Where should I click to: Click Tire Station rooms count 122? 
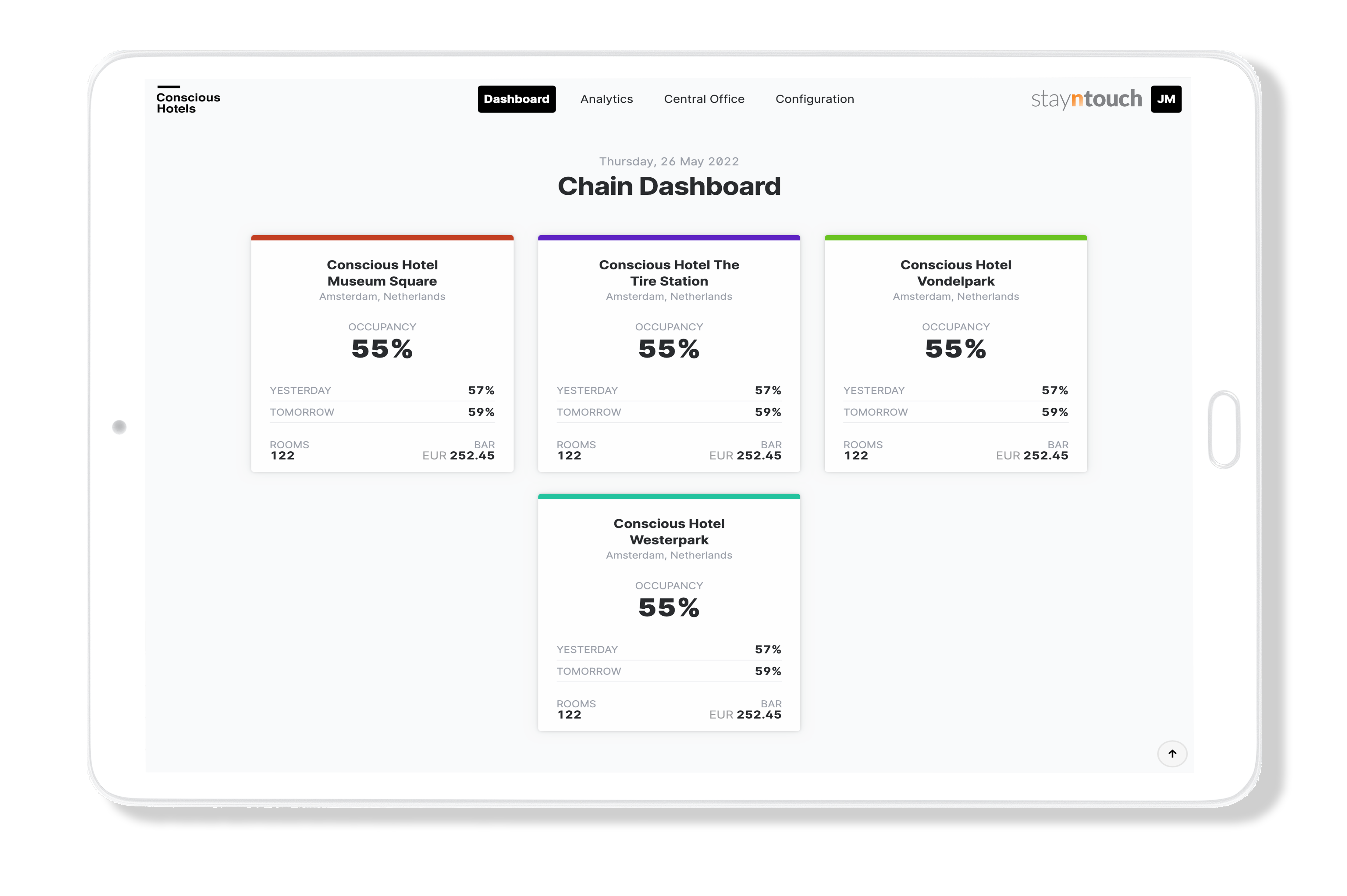tap(569, 456)
